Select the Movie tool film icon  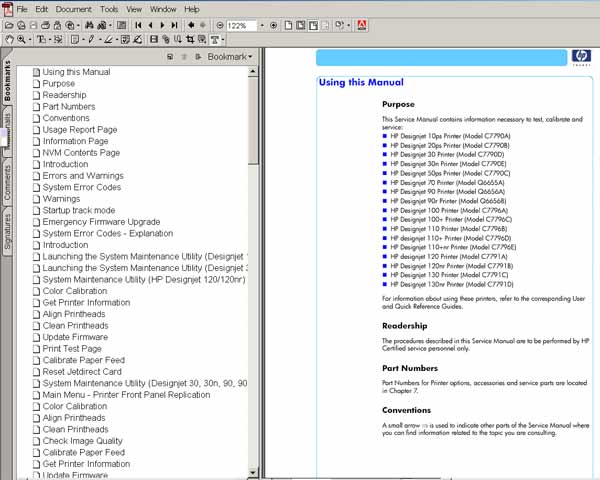[x=154, y=39]
